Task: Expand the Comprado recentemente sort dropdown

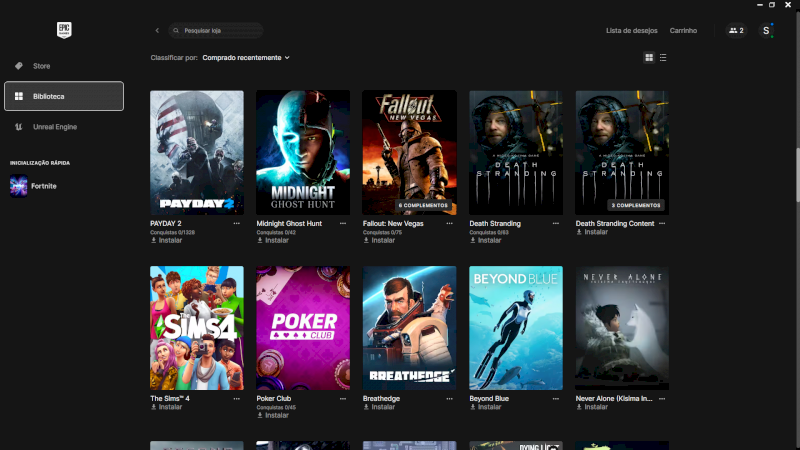Action: pyautogui.click(x=246, y=58)
